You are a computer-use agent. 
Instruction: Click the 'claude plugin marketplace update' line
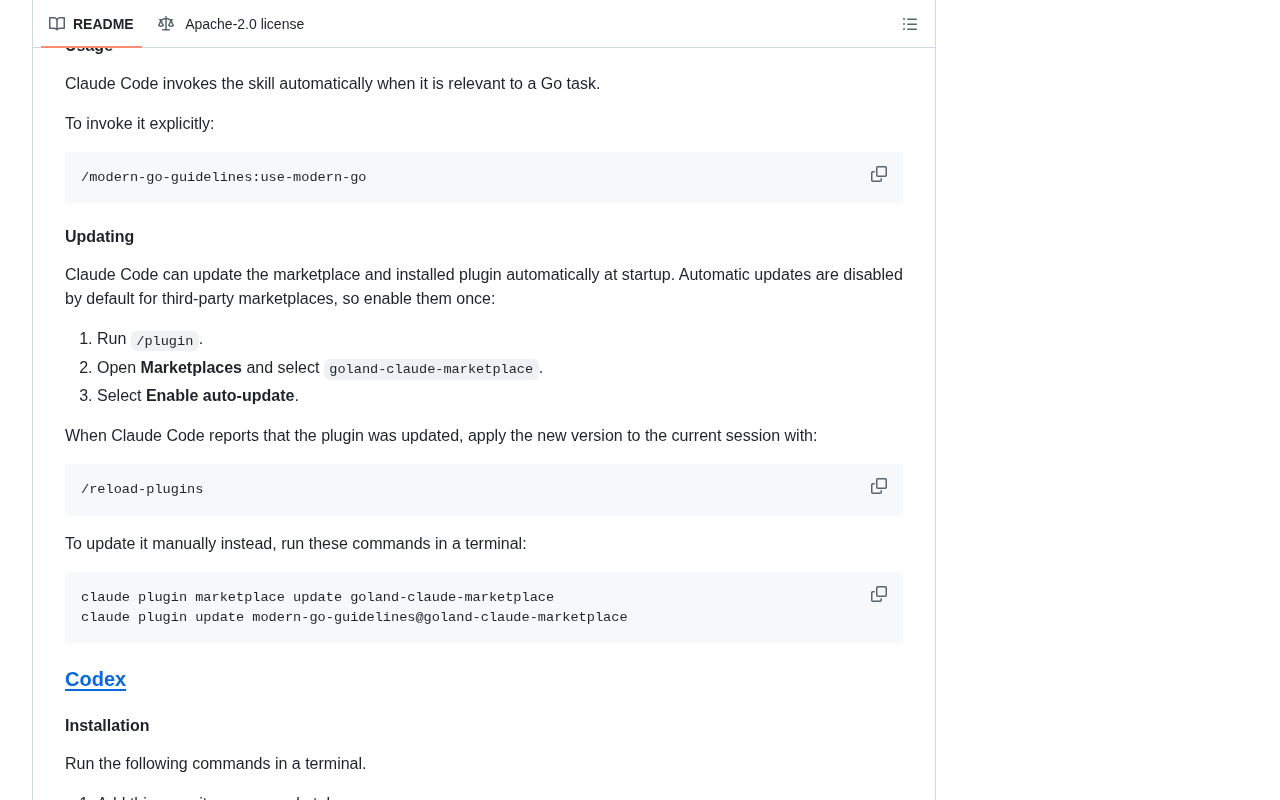tap(317, 597)
